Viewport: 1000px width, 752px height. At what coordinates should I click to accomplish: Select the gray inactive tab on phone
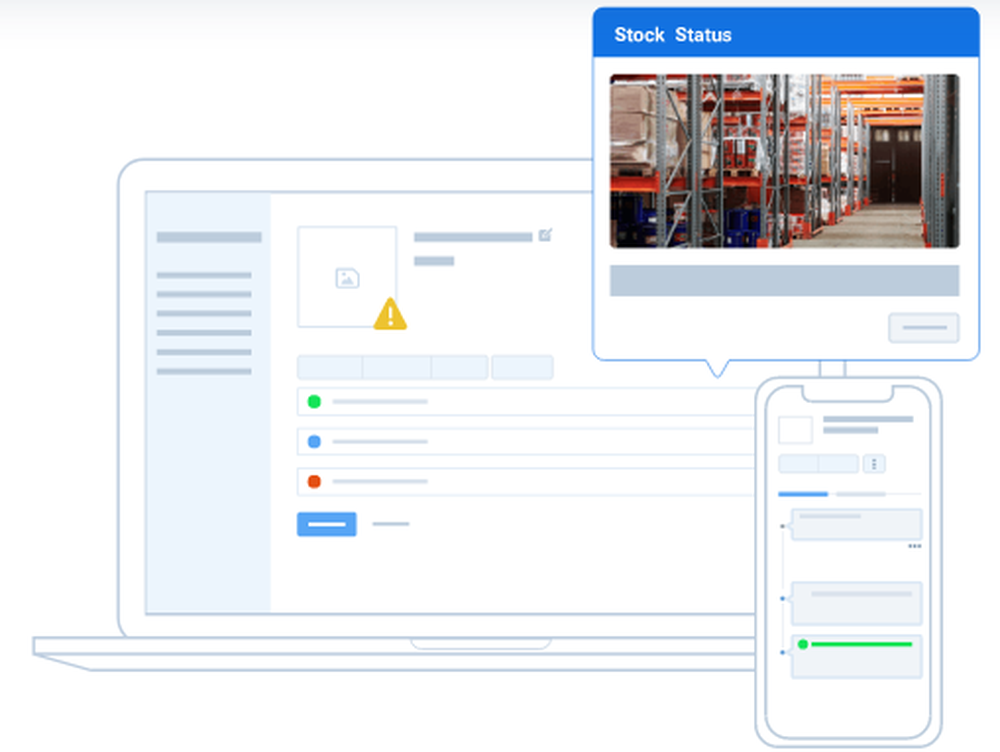point(861,494)
